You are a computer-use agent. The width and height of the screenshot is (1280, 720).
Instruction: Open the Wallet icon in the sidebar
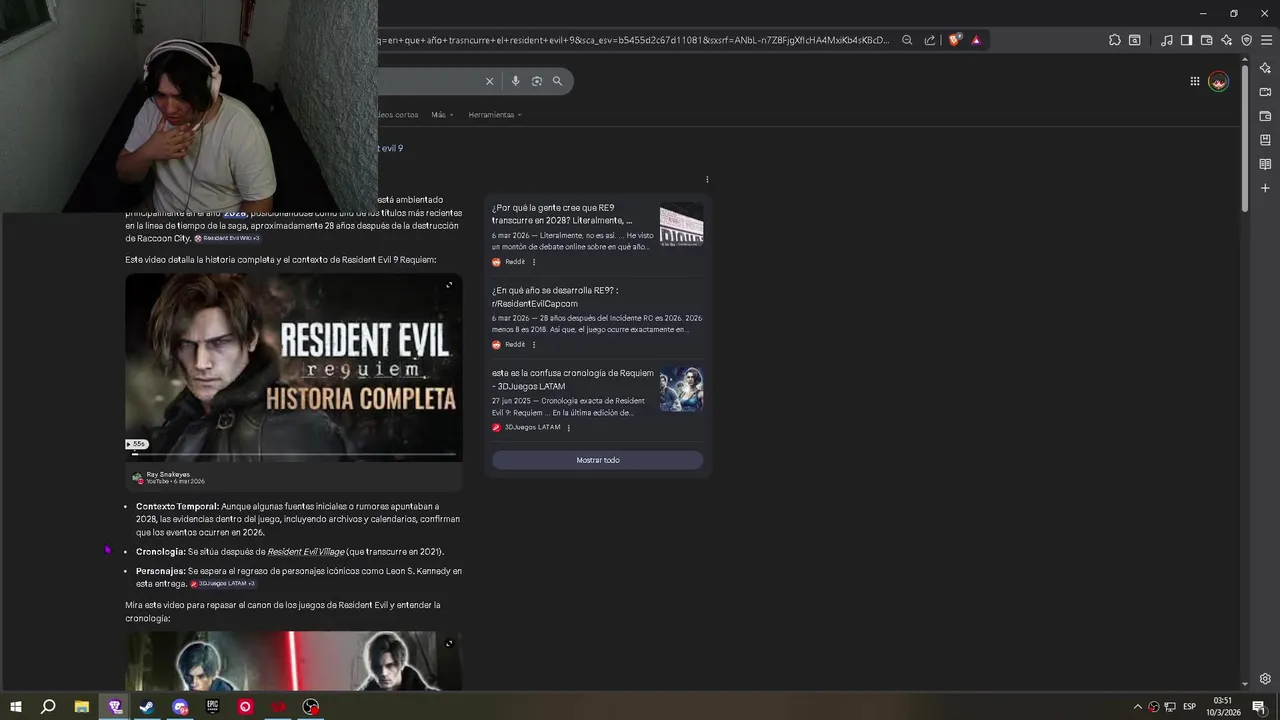coord(1265,116)
